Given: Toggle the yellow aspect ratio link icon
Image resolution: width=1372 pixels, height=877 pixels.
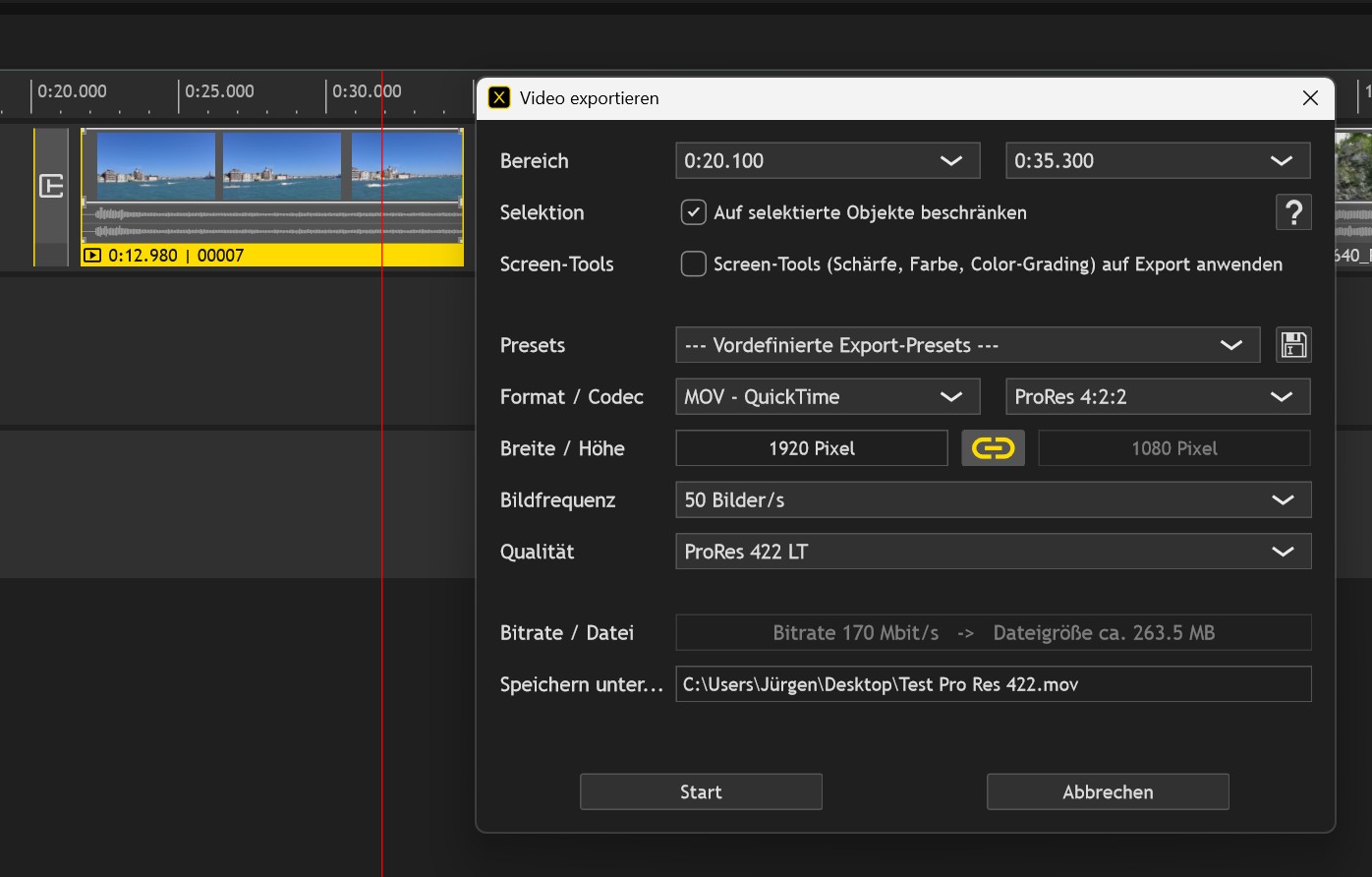Looking at the screenshot, I should tap(993, 448).
